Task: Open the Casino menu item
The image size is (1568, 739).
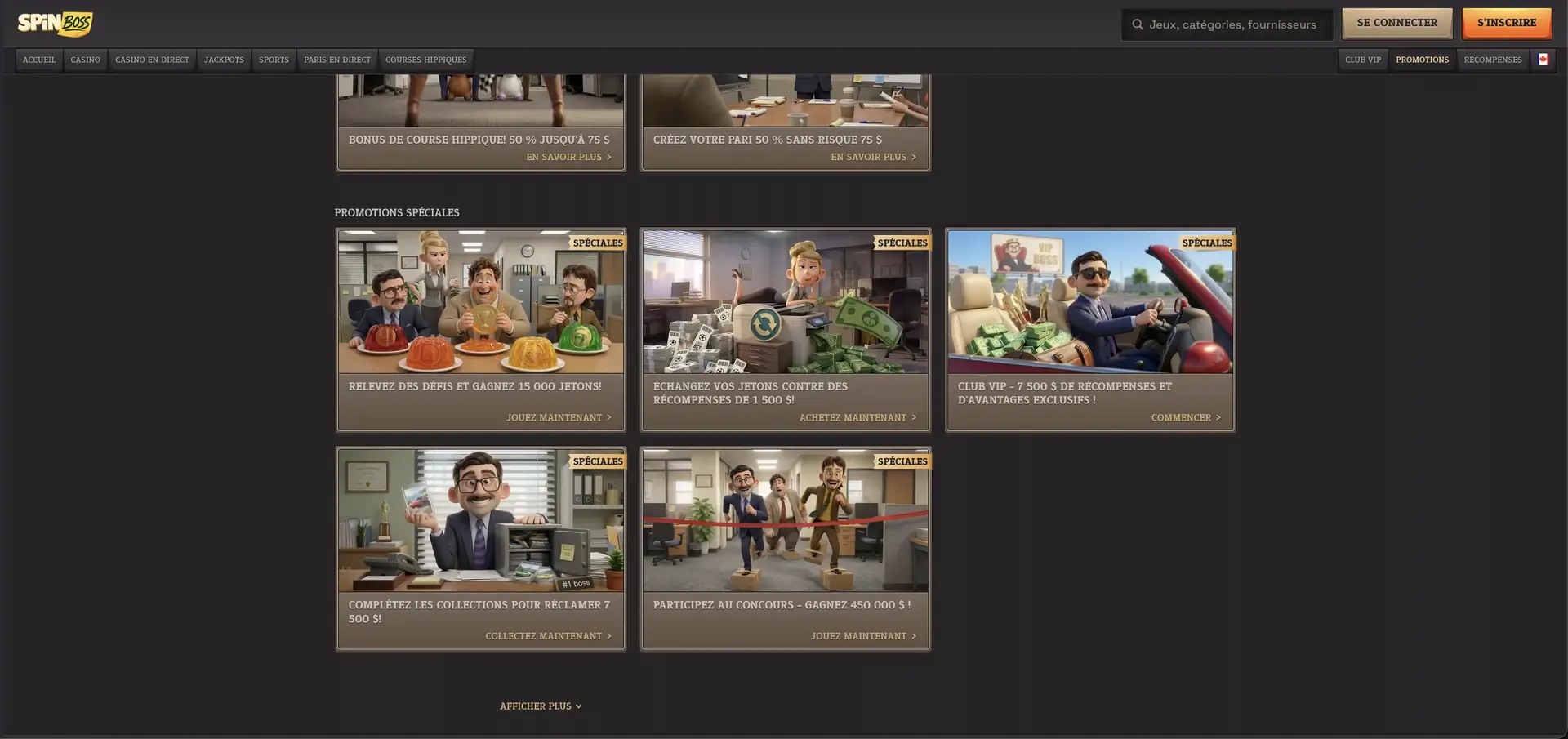Action: (85, 60)
